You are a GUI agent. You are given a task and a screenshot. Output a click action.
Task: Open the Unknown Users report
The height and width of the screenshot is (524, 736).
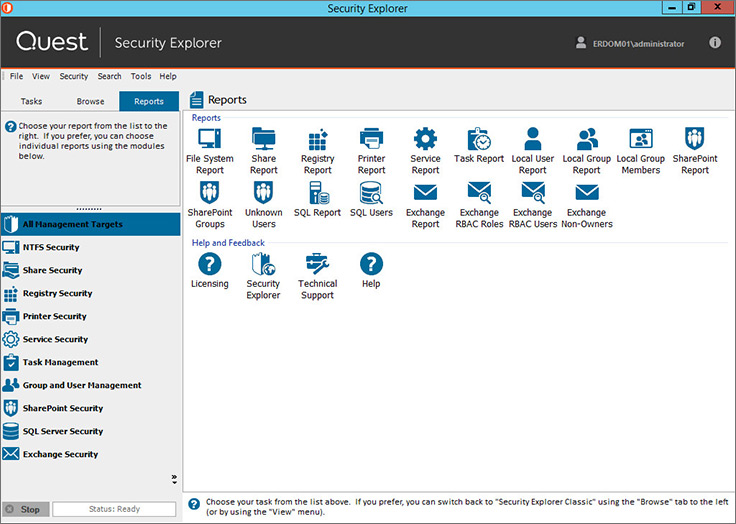(263, 205)
